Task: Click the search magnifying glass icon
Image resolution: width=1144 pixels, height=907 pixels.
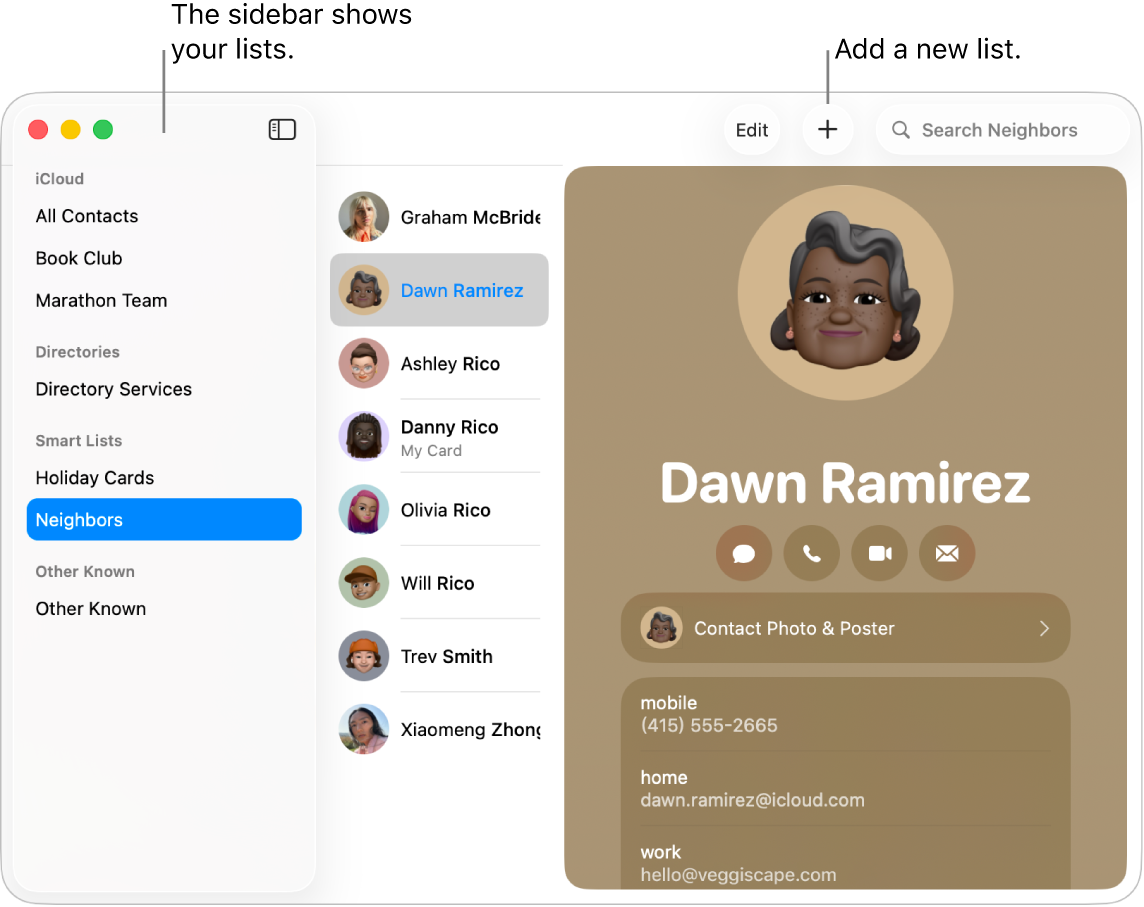Action: 899,129
